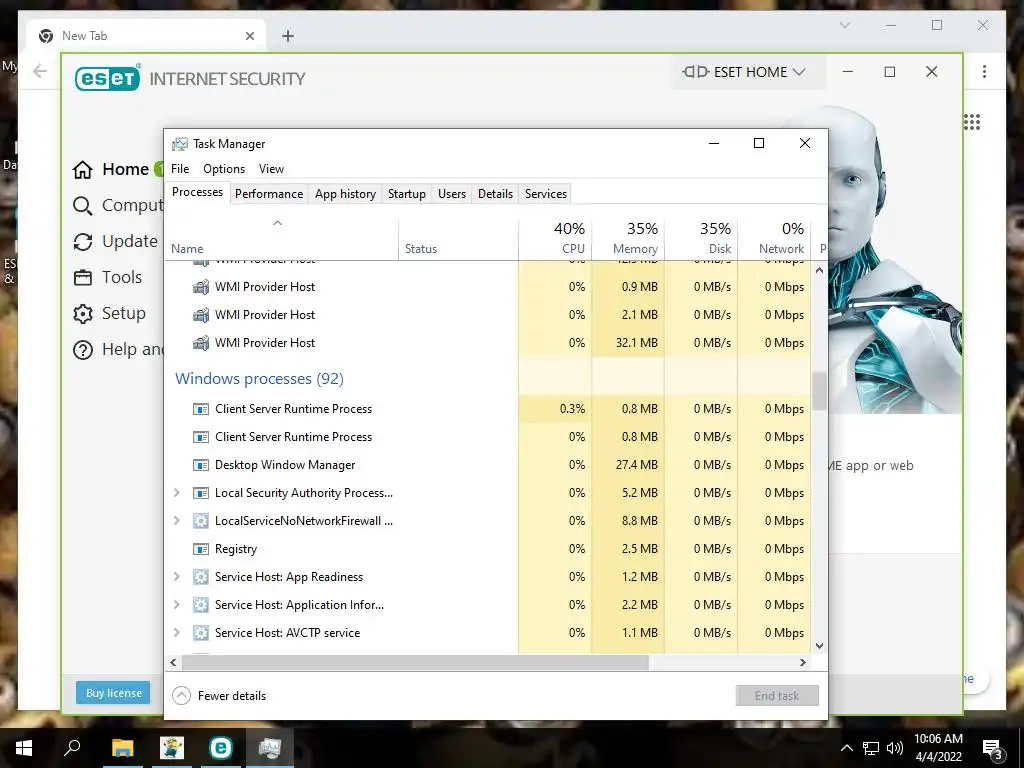Open the Chrome tab search chevron
The width and height of the screenshot is (1024, 768).
pos(844,25)
